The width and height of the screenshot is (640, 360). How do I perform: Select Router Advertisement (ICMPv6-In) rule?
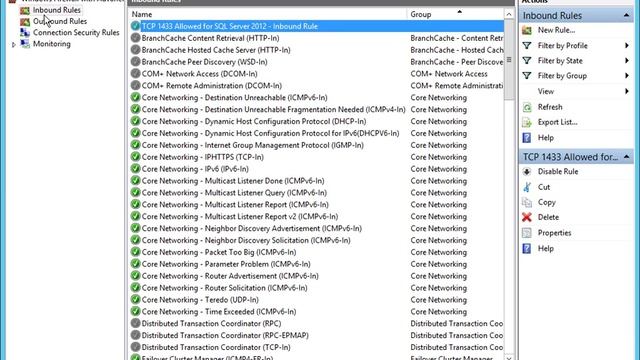click(230, 276)
